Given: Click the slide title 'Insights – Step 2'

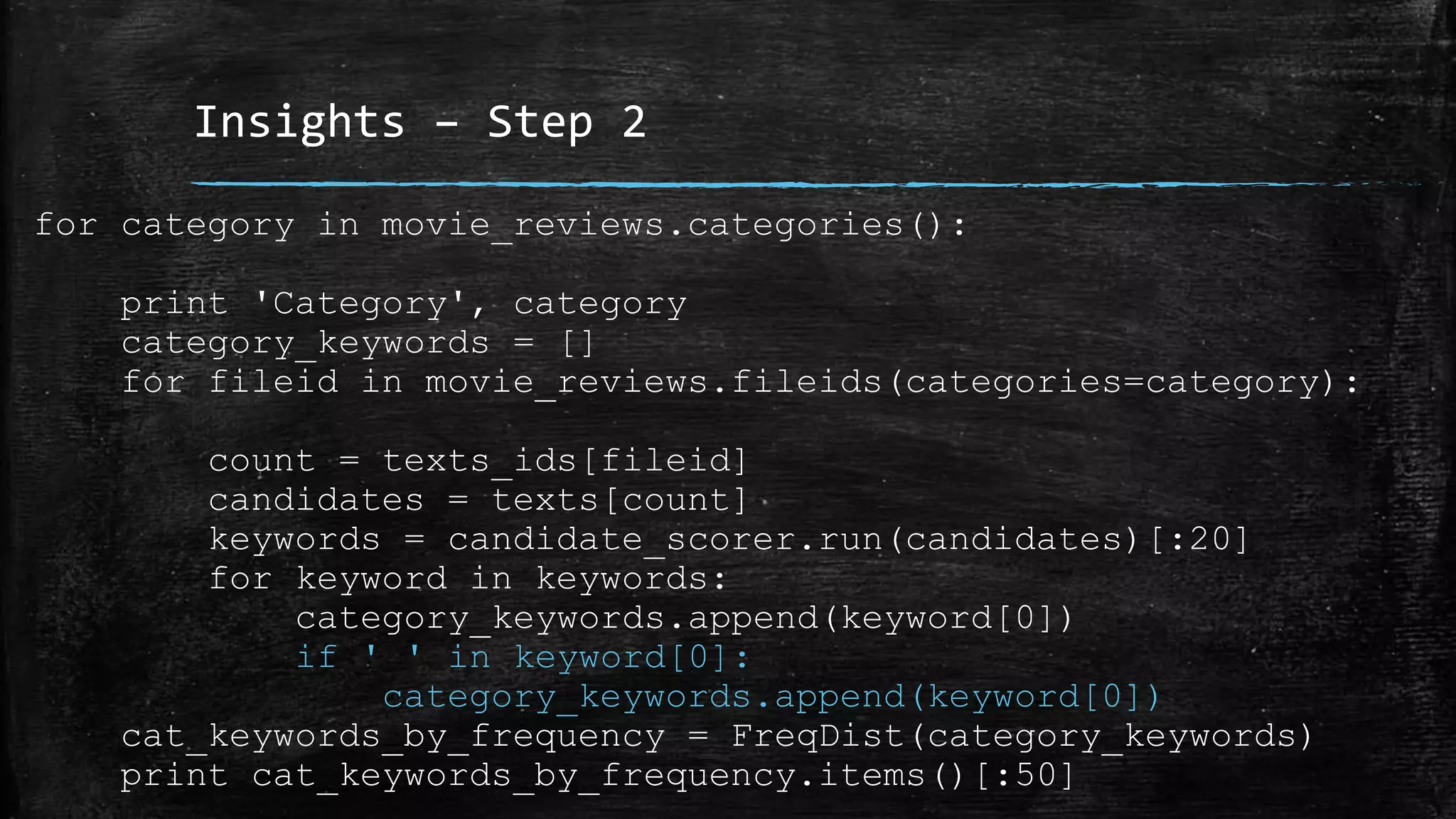Looking at the screenshot, I should (x=419, y=122).
